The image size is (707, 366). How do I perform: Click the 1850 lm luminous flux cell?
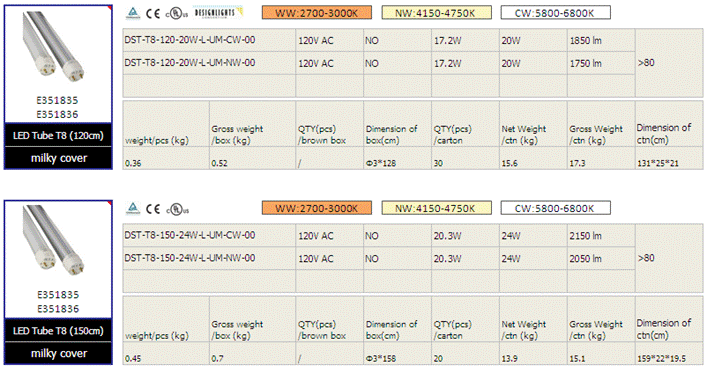(585, 41)
